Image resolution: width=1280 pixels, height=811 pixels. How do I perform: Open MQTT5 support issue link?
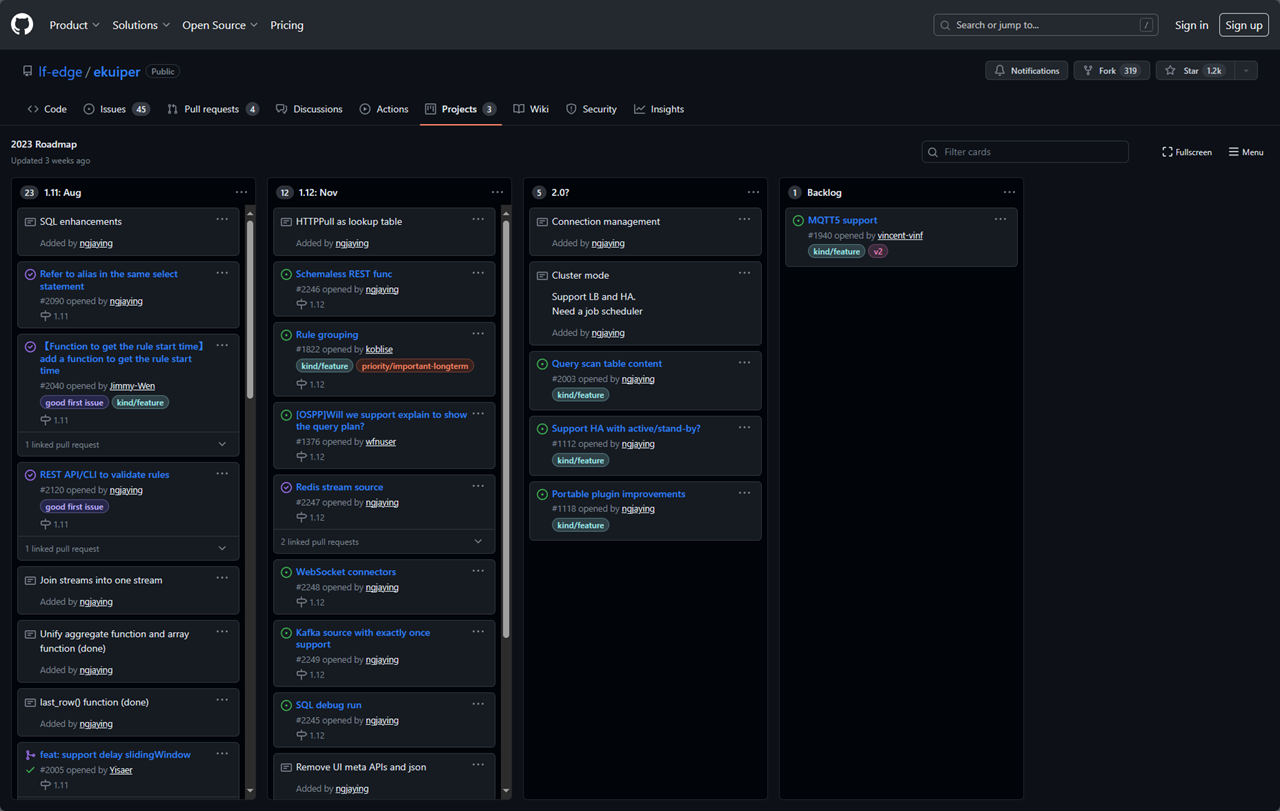843,220
